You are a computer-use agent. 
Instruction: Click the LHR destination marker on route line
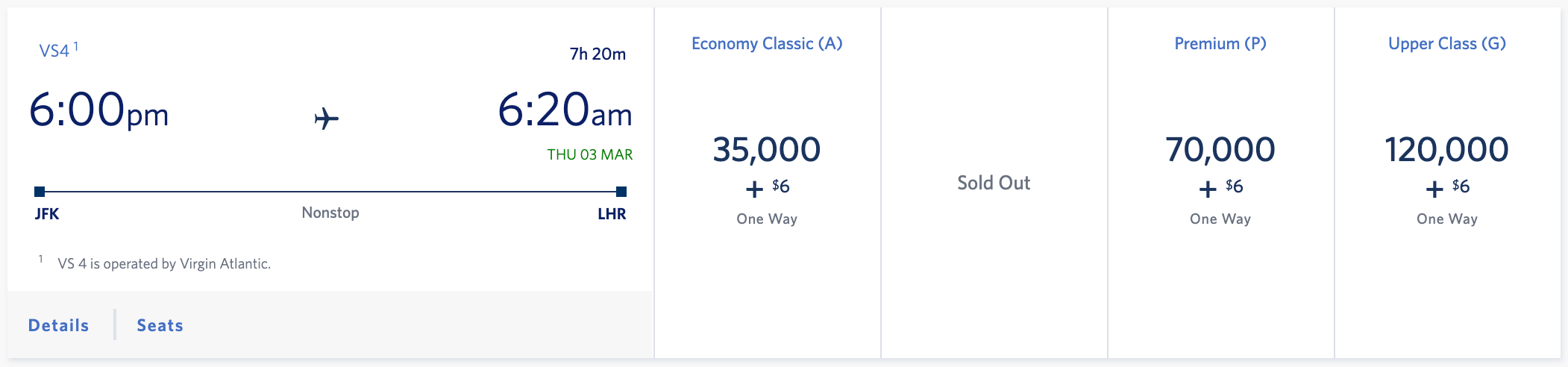(621, 192)
